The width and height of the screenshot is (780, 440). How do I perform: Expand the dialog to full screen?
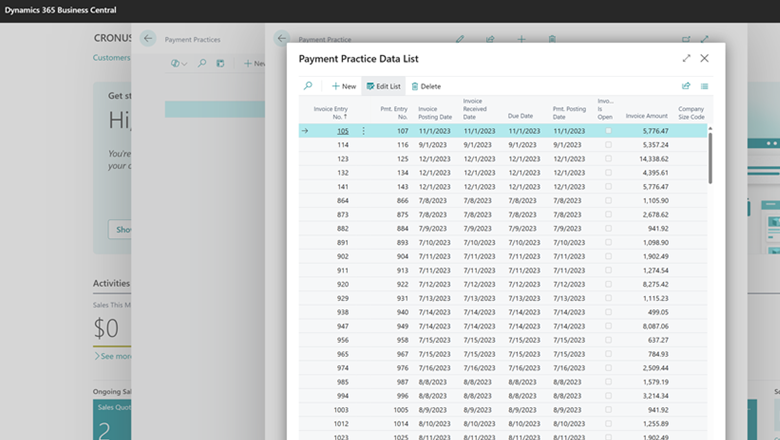[686, 59]
